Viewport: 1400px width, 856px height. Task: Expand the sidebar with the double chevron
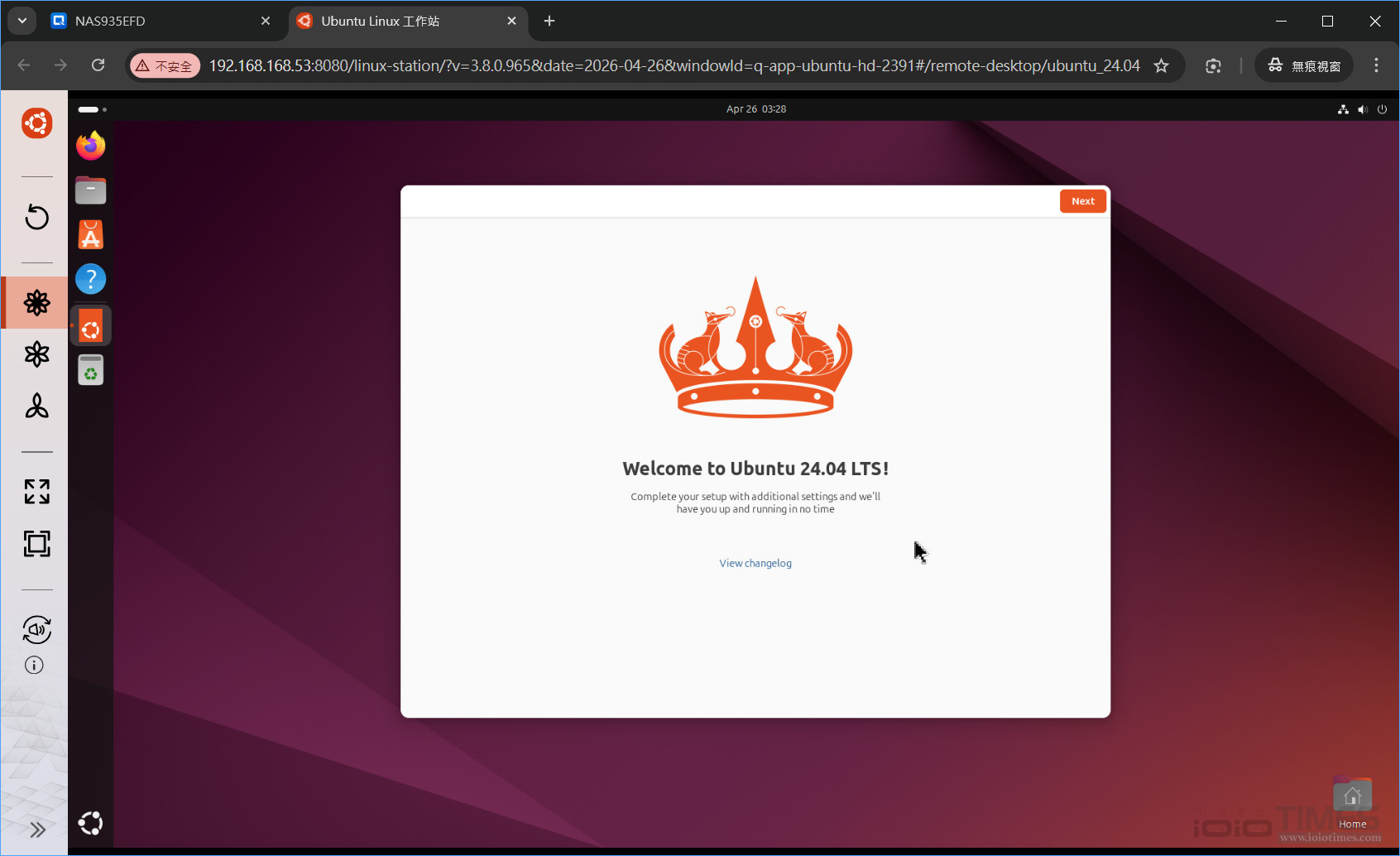click(x=36, y=829)
